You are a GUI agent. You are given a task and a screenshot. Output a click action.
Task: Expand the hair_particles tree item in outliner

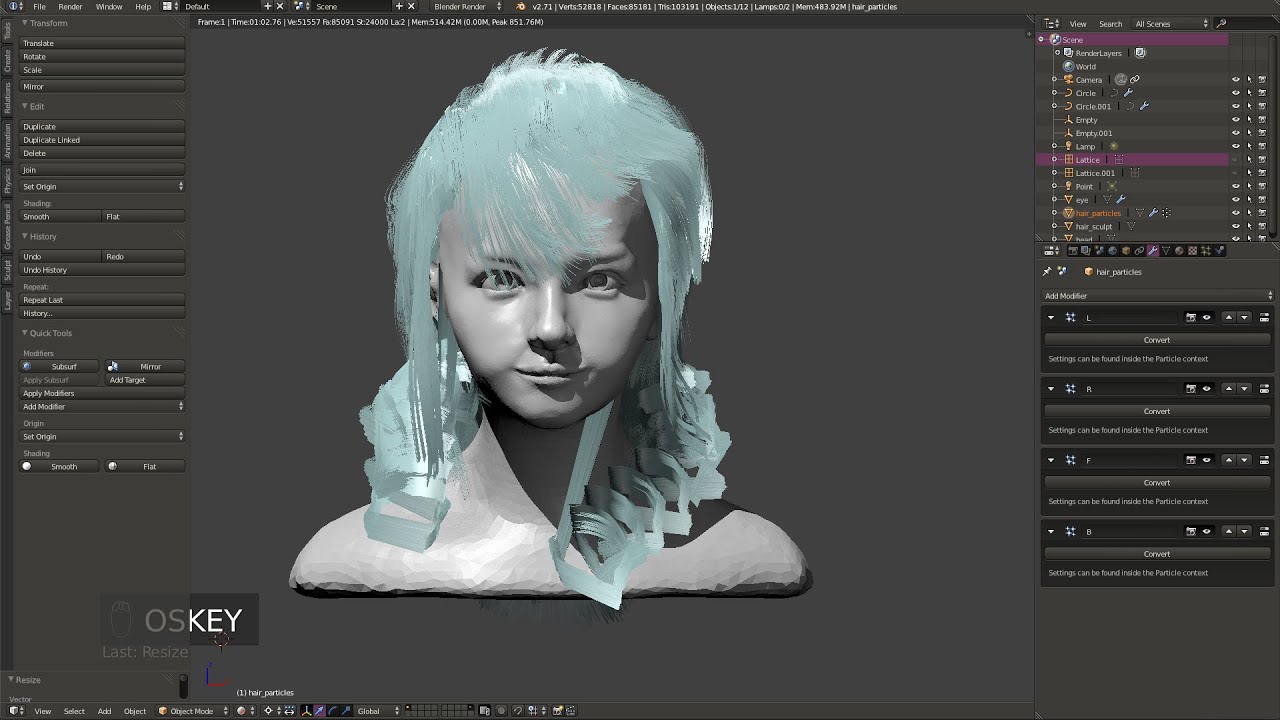coord(1054,213)
